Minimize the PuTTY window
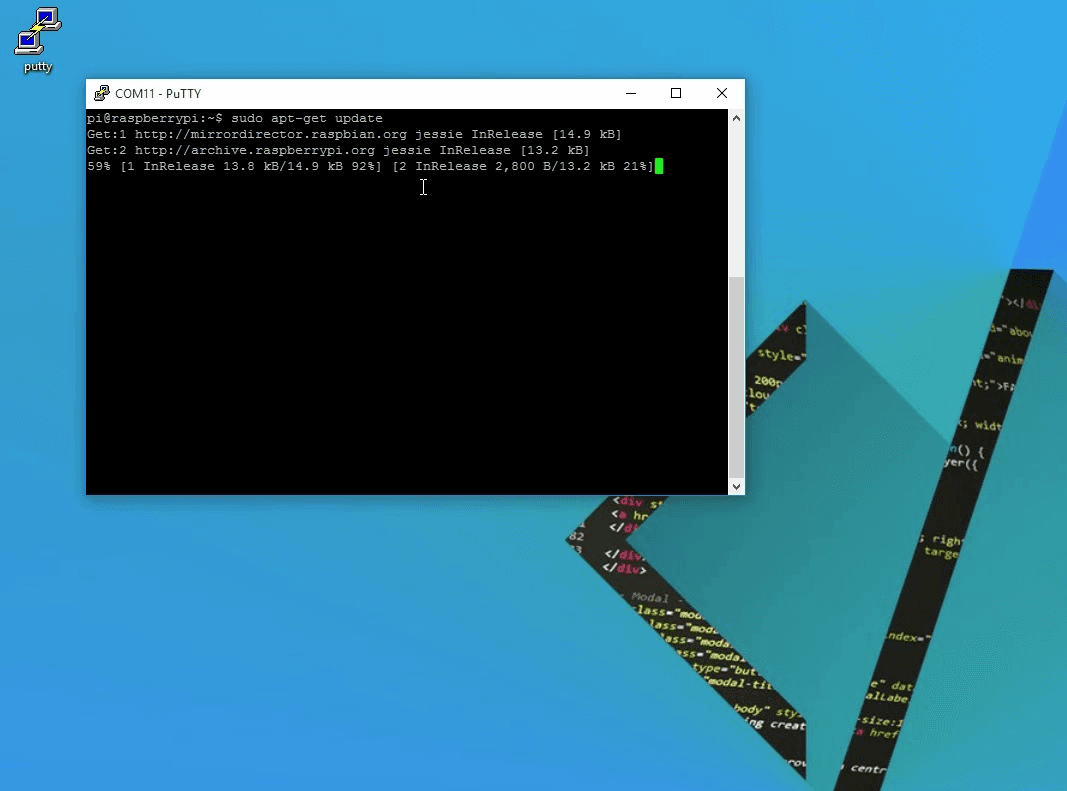 pos(630,93)
